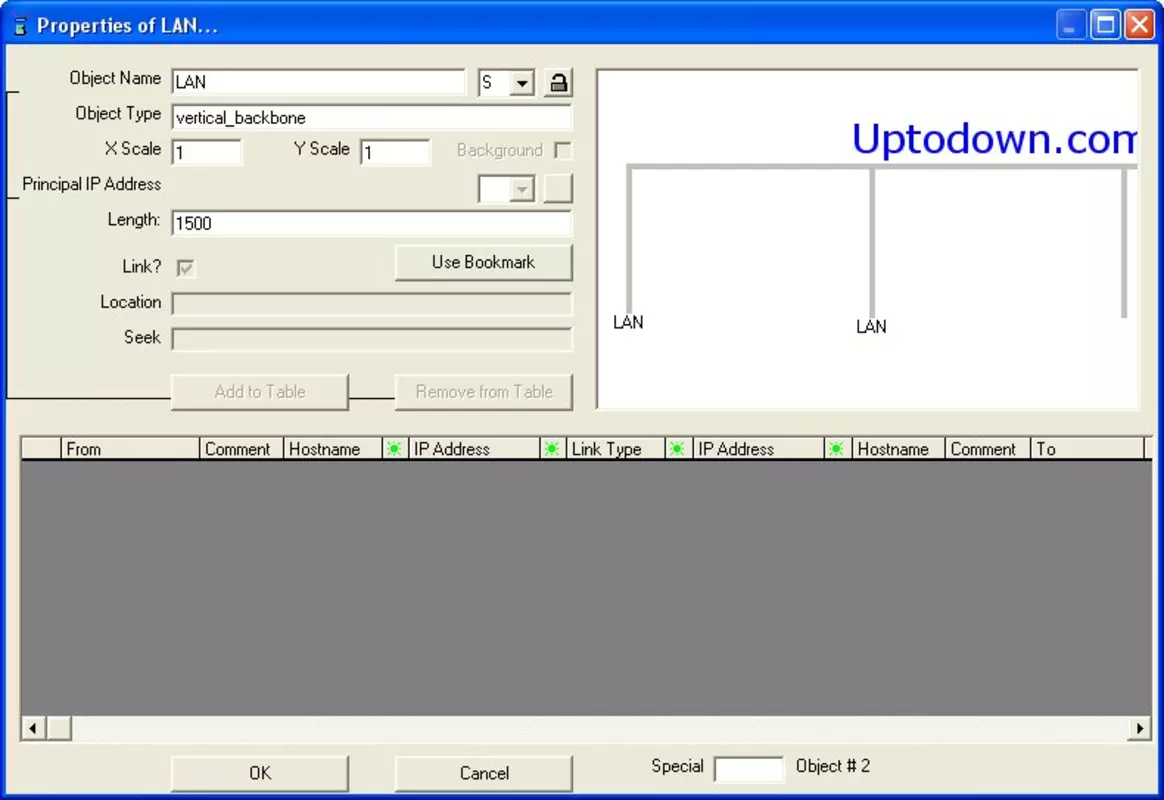The image size is (1164, 800).
Task: Minimize the Properties of LAN window
Action: pos(1070,25)
